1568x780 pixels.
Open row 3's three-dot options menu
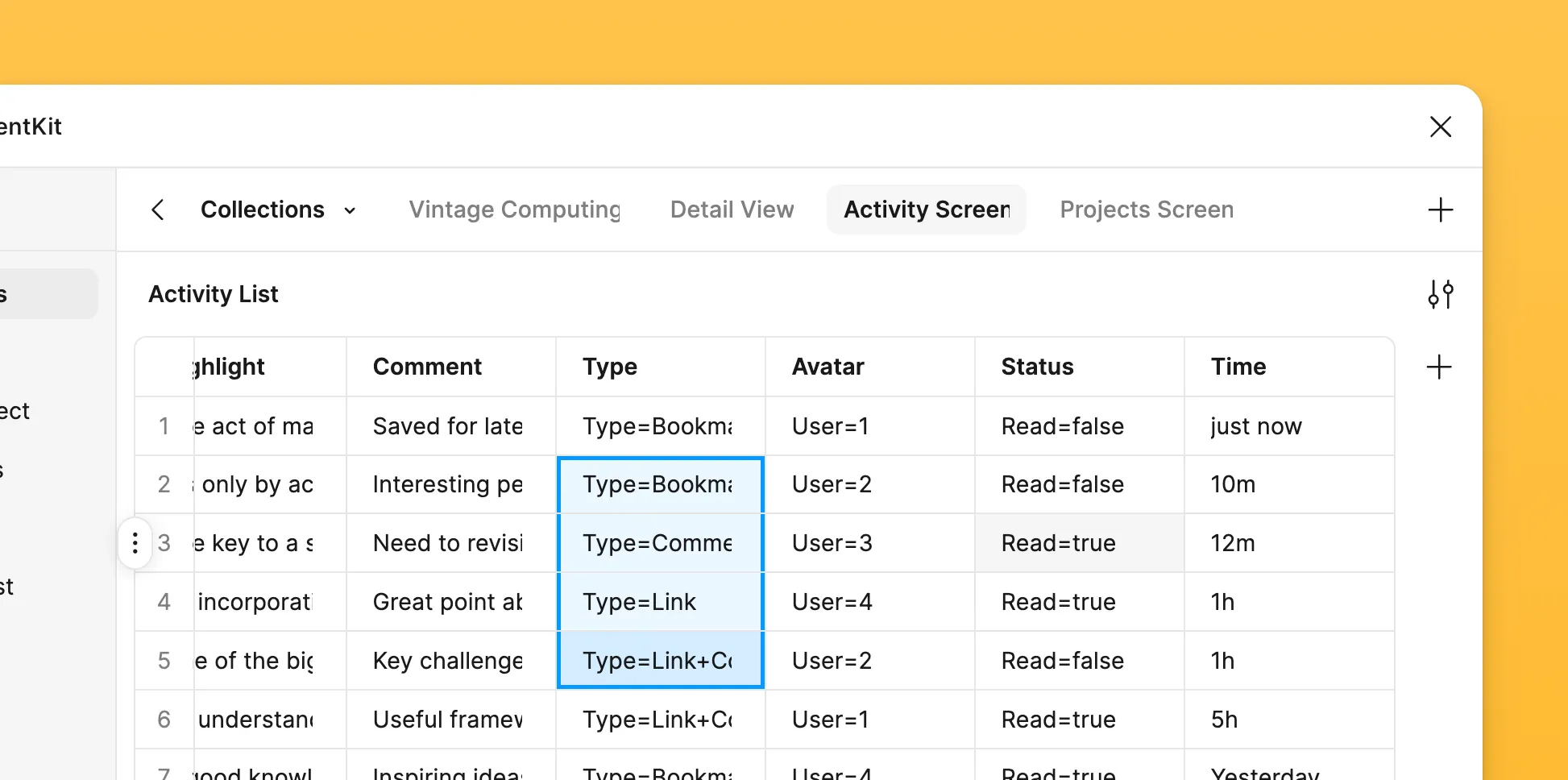coord(135,543)
